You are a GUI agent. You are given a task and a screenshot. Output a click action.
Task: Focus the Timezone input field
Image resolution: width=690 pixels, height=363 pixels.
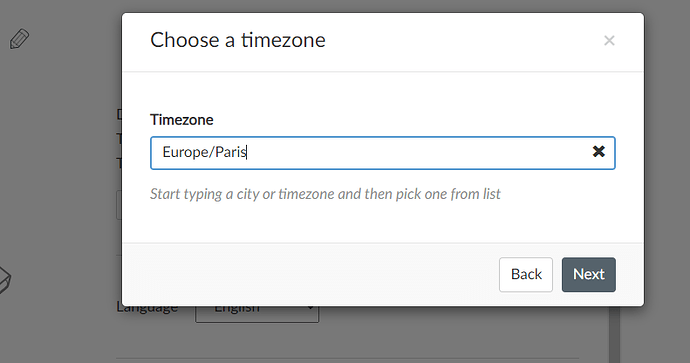[382, 153]
